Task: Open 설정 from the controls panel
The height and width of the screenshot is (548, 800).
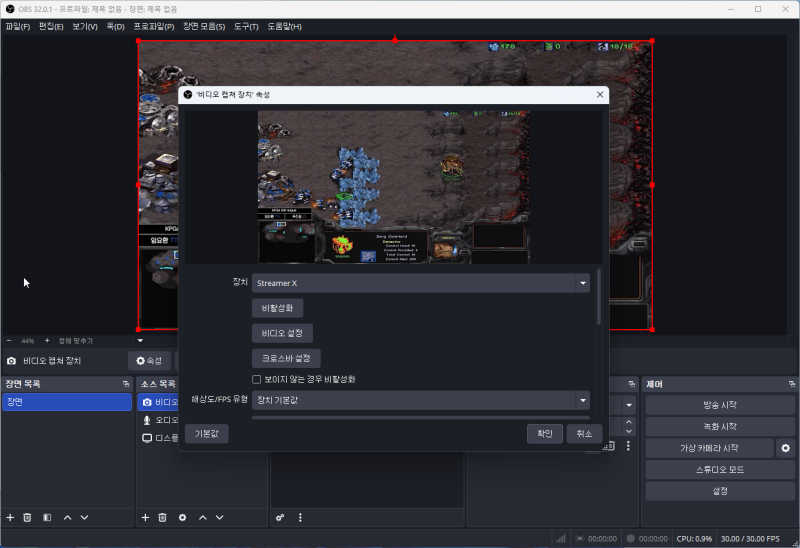Action: click(719, 491)
